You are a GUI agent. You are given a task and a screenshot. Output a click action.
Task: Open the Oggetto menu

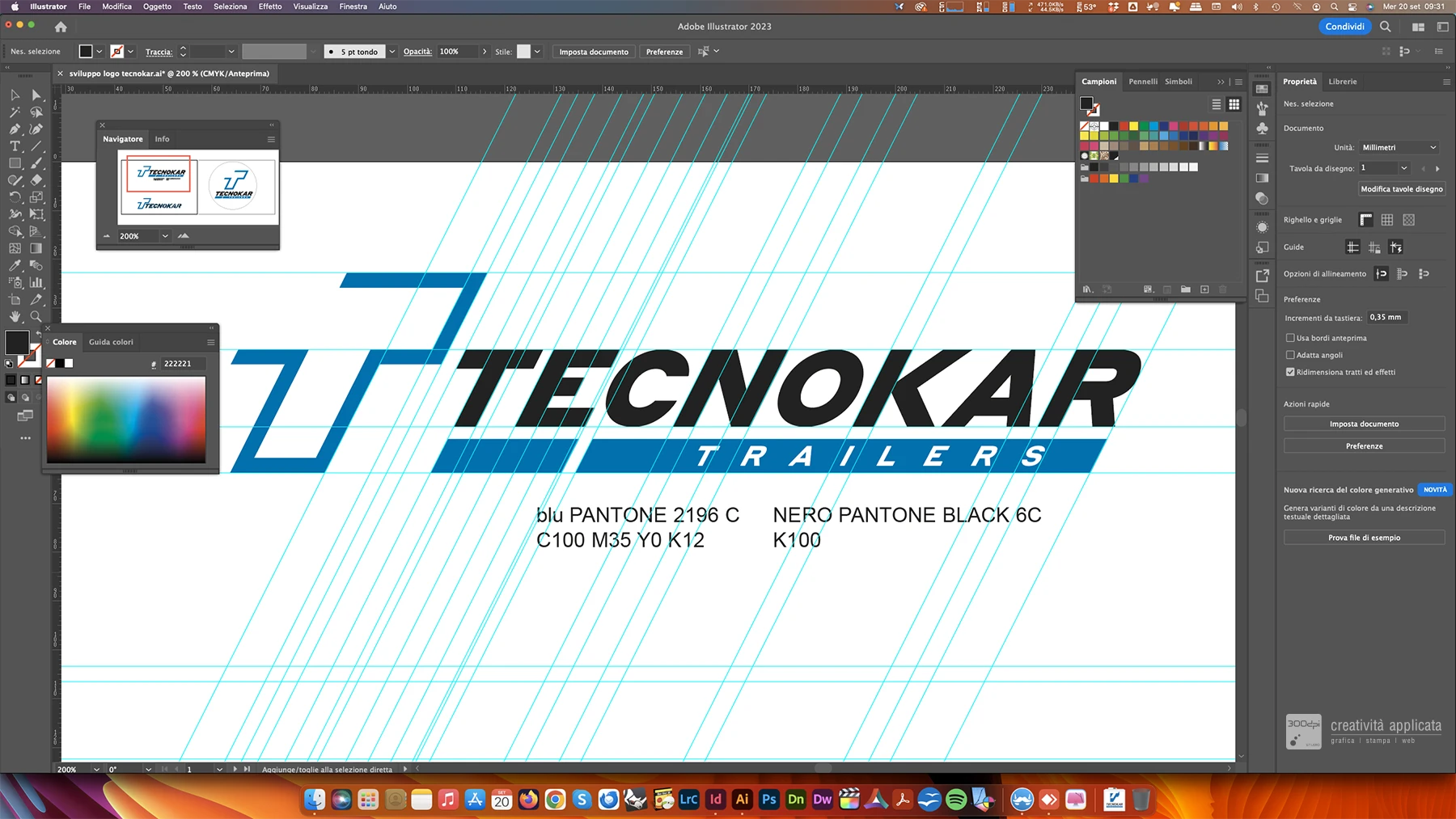pyautogui.click(x=157, y=6)
